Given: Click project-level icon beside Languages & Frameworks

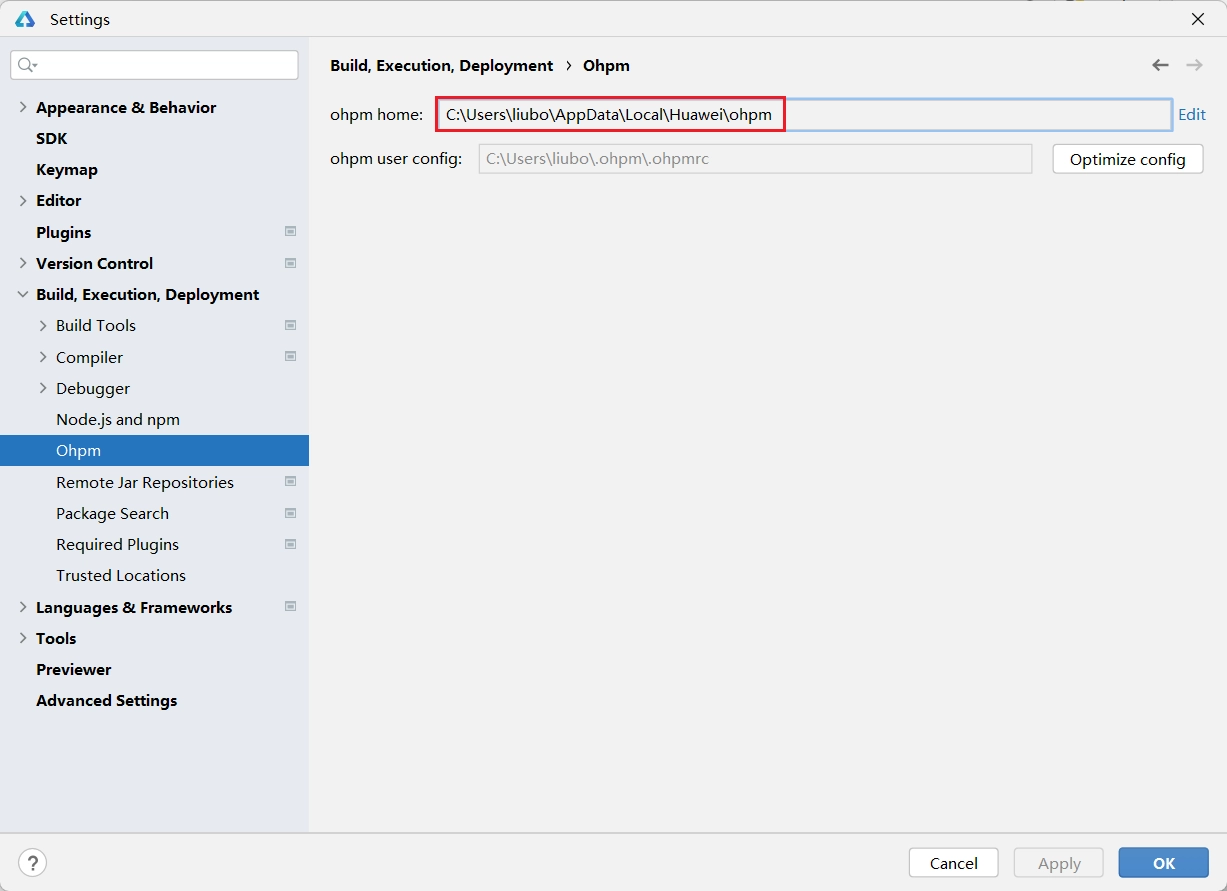Looking at the screenshot, I should tap(290, 607).
